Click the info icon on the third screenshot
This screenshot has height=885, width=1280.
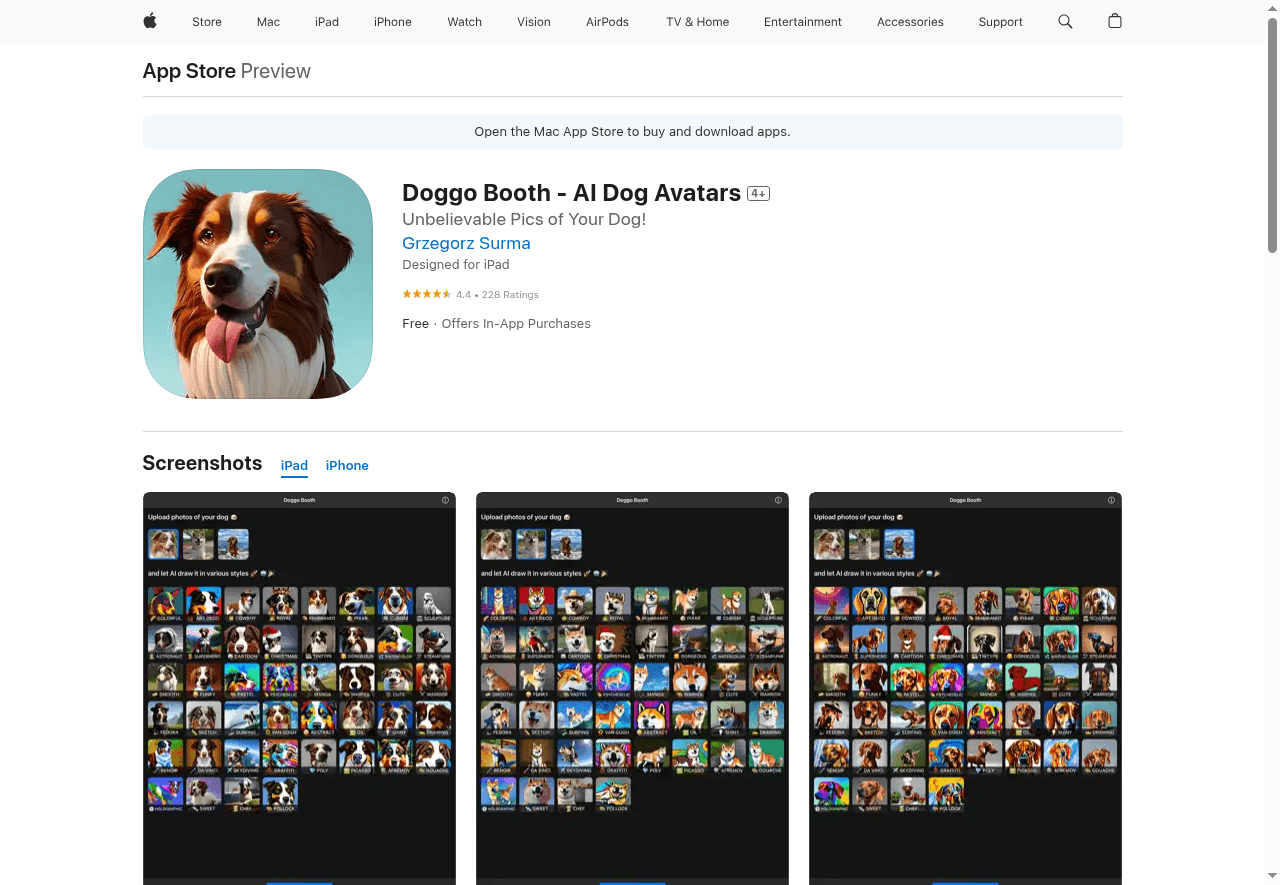tap(1110, 501)
